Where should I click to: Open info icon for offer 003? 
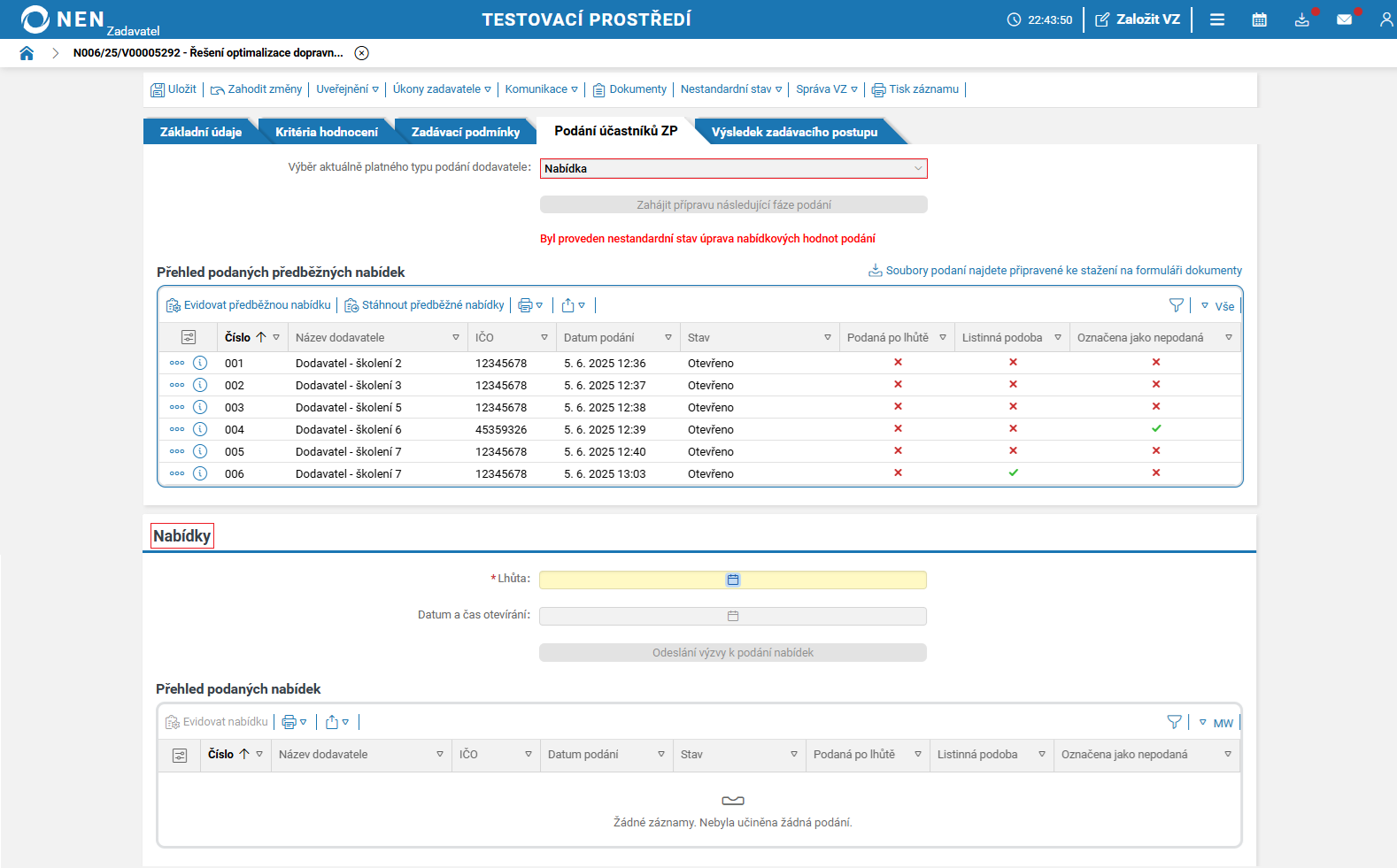pos(200,407)
